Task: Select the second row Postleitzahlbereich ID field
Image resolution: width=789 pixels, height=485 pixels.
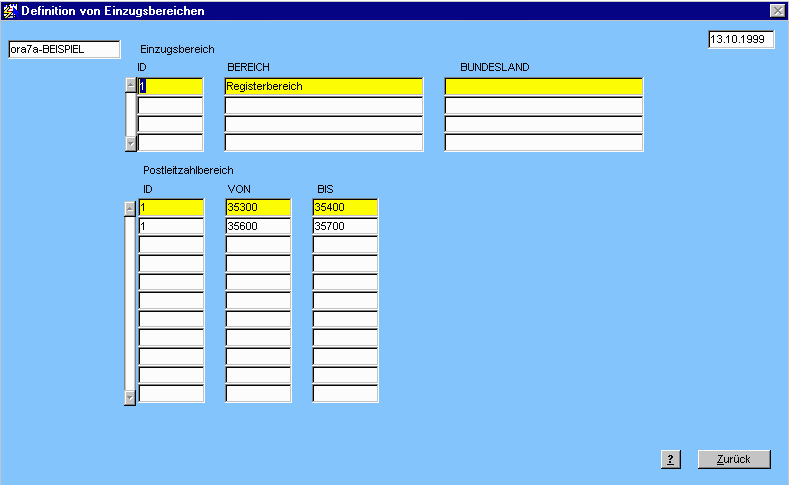Action: [x=170, y=227]
